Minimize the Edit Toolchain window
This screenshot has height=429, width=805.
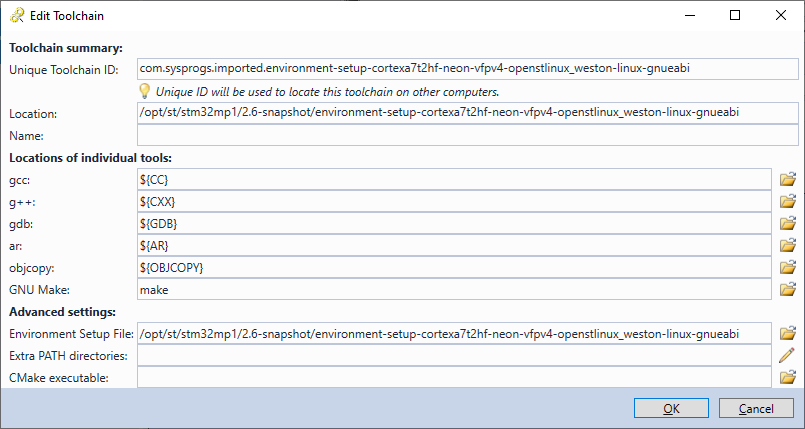(x=689, y=15)
